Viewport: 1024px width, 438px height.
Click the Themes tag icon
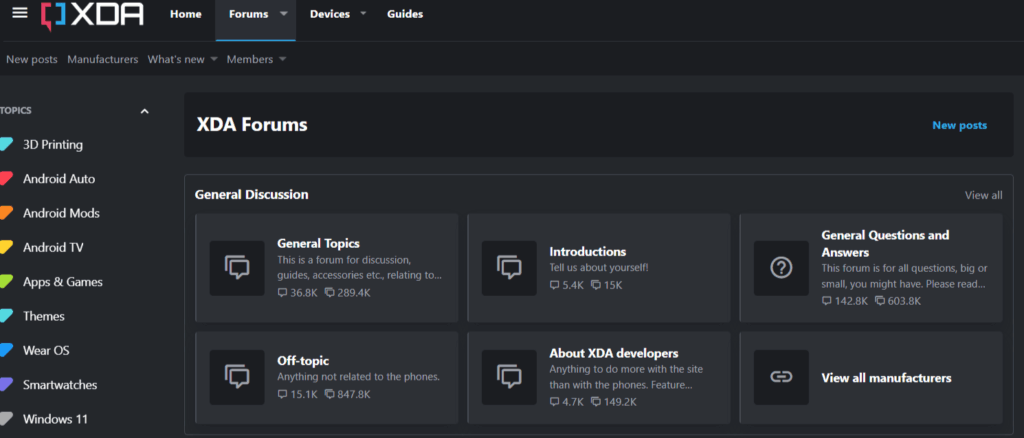pos(6,316)
